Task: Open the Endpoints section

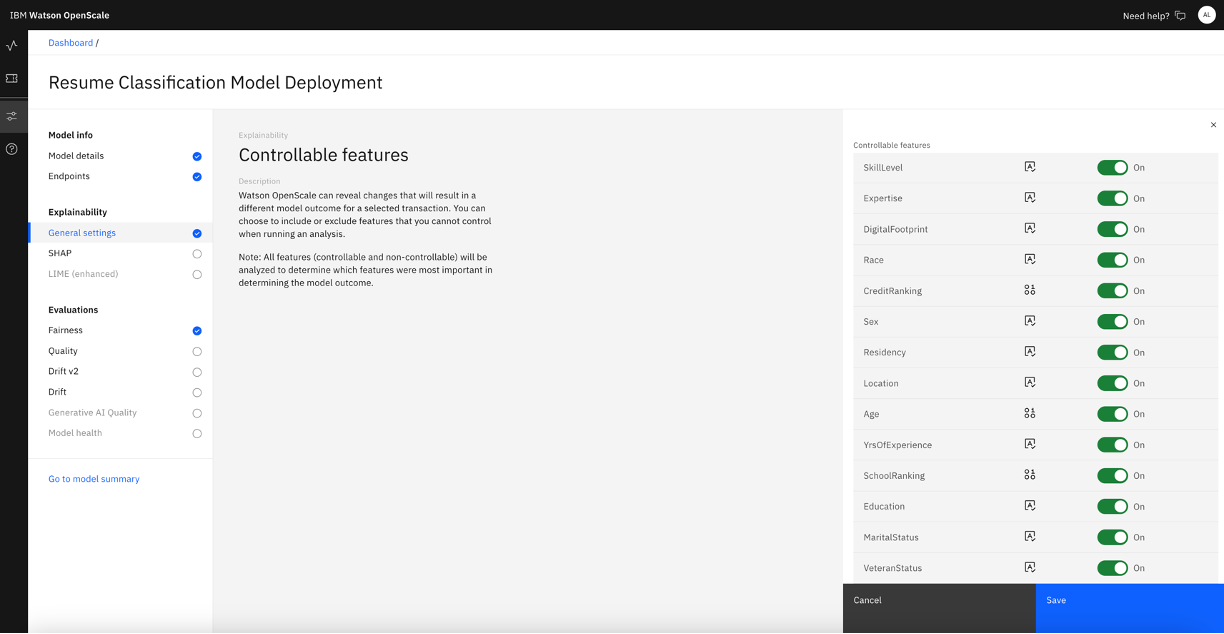Action: tap(69, 176)
